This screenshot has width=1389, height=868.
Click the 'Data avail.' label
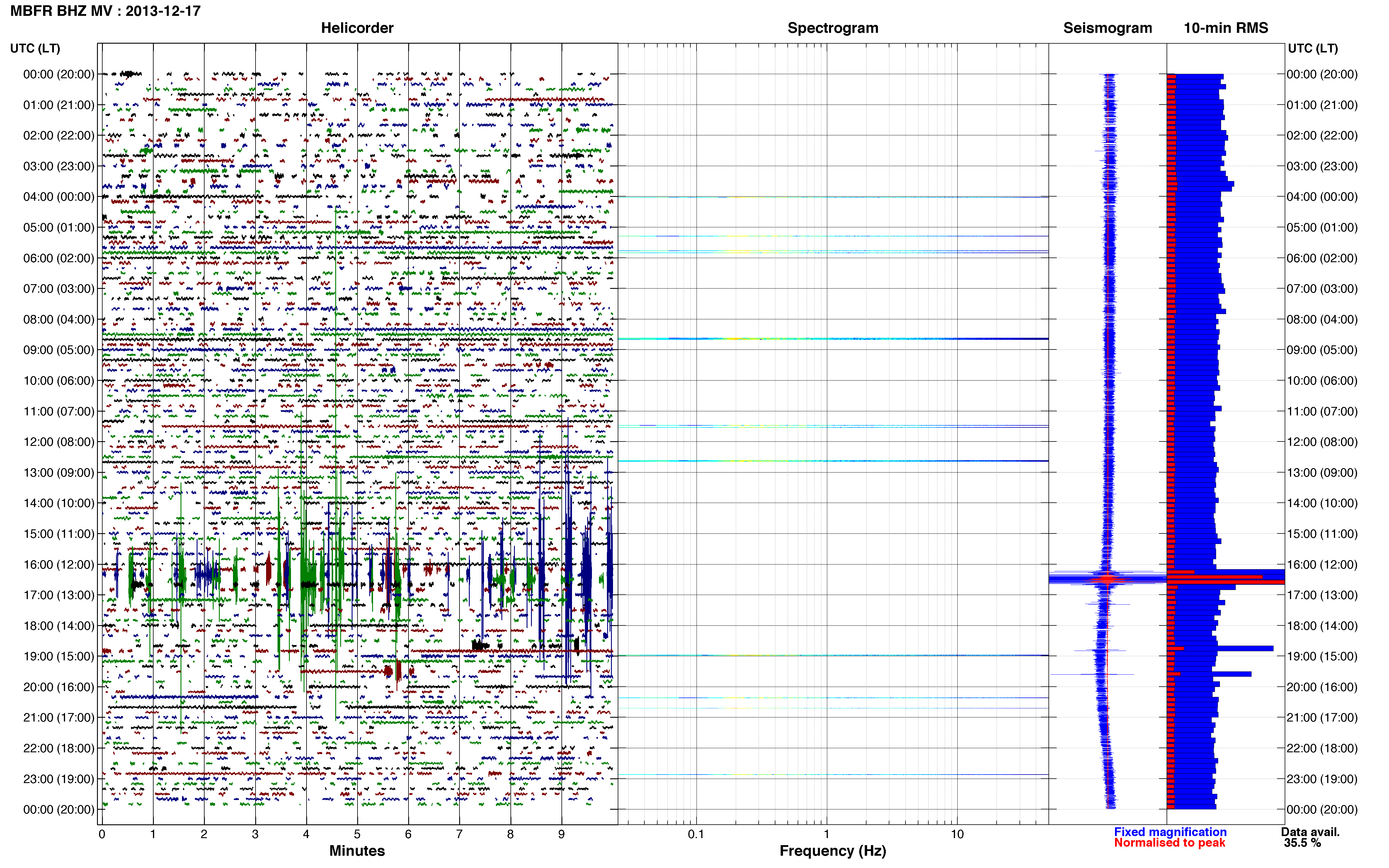click(1310, 832)
